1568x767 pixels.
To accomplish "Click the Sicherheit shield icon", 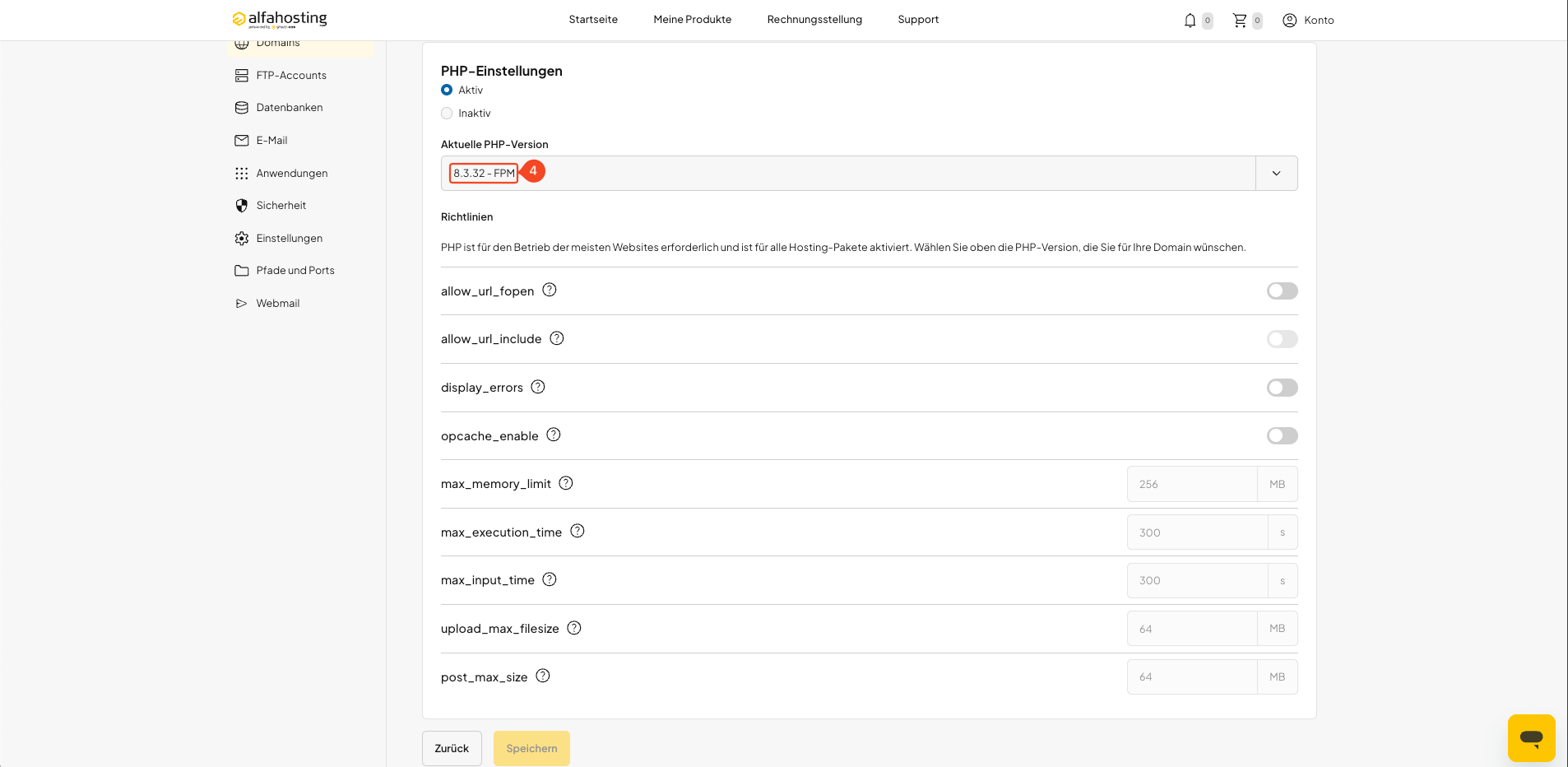I will click(241, 205).
